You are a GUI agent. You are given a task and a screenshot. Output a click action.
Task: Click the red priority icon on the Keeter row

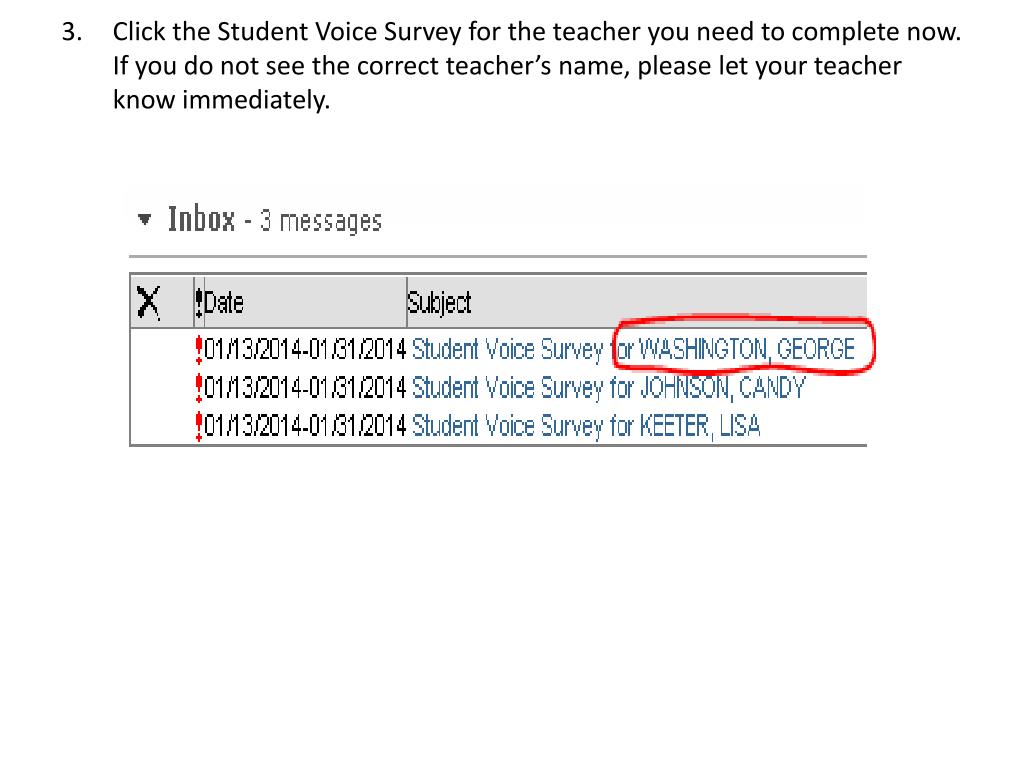(x=199, y=425)
